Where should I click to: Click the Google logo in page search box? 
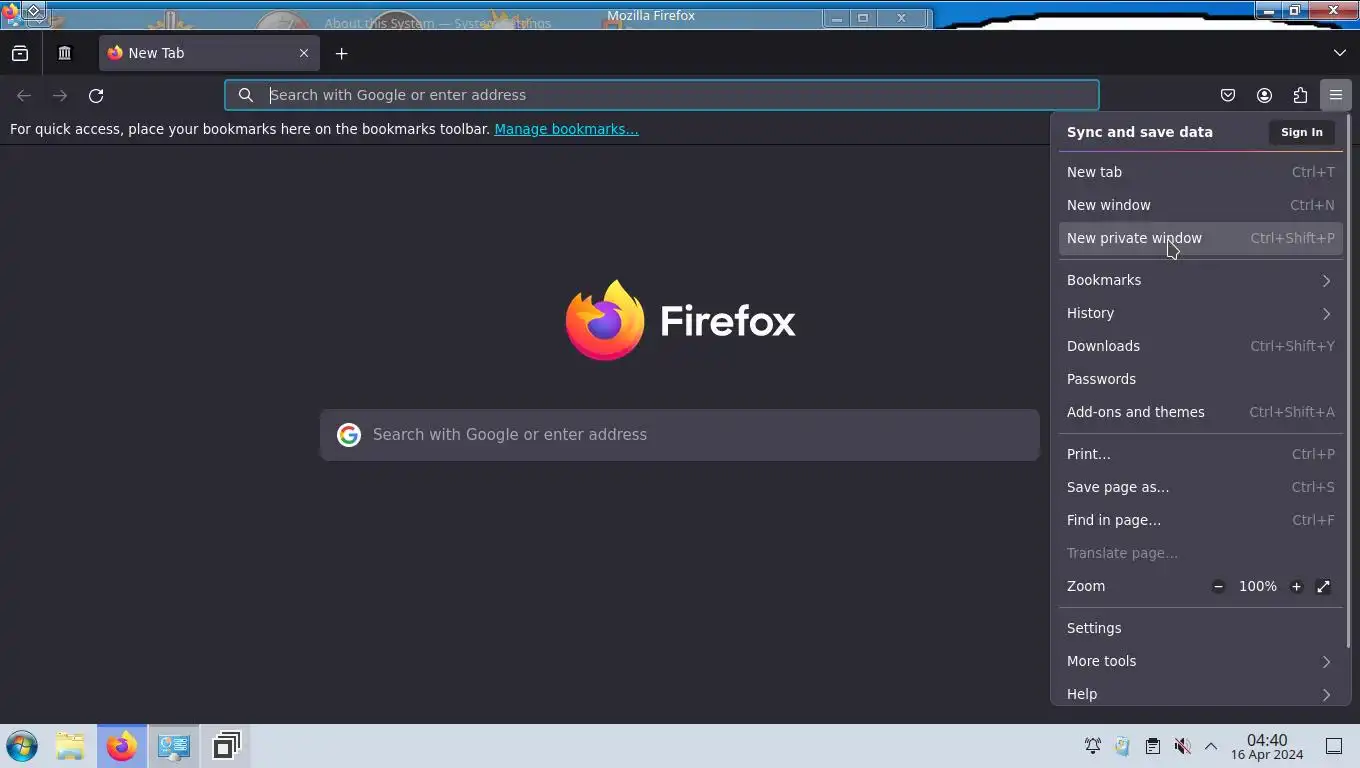[x=348, y=435]
